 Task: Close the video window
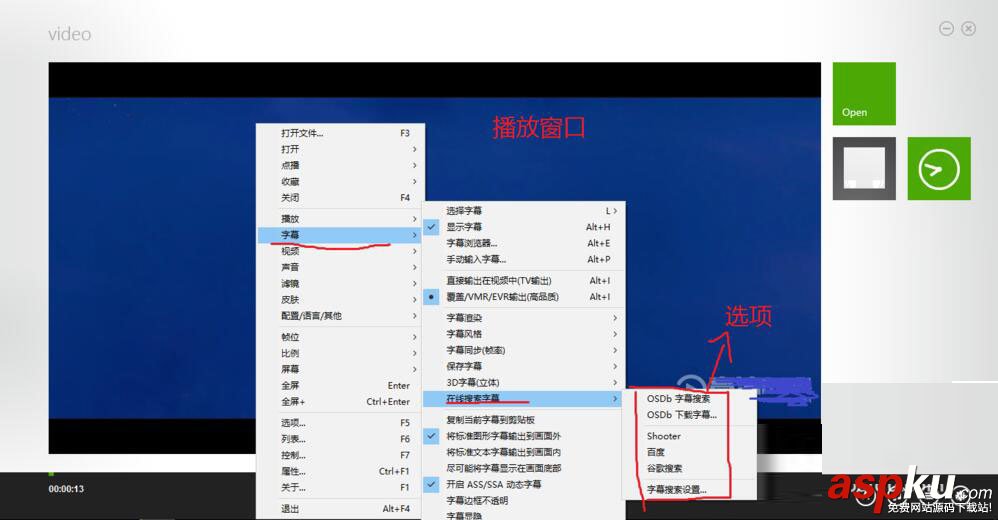click(x=969, y=29)
